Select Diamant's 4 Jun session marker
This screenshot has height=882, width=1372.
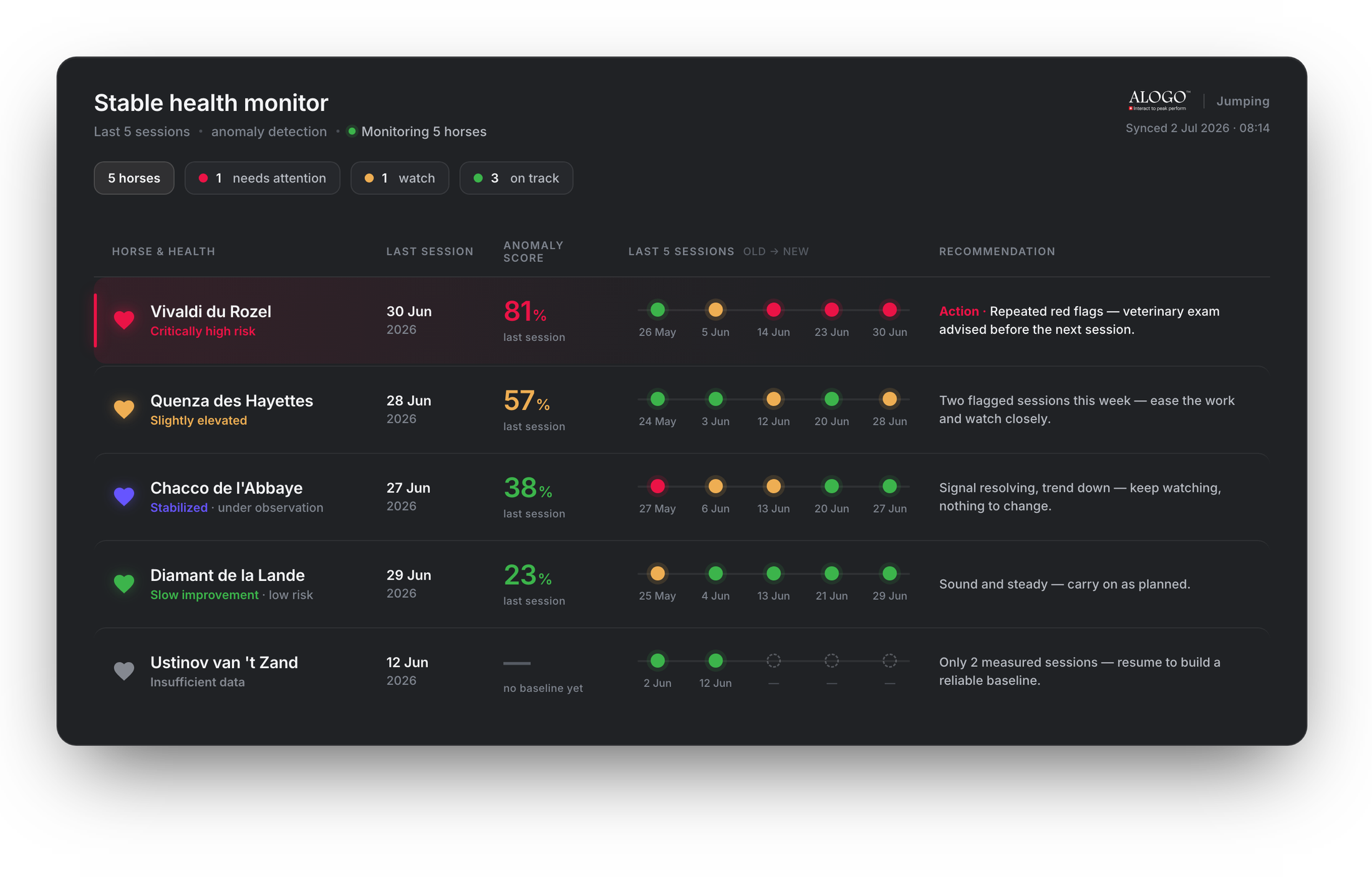[715, 573]
